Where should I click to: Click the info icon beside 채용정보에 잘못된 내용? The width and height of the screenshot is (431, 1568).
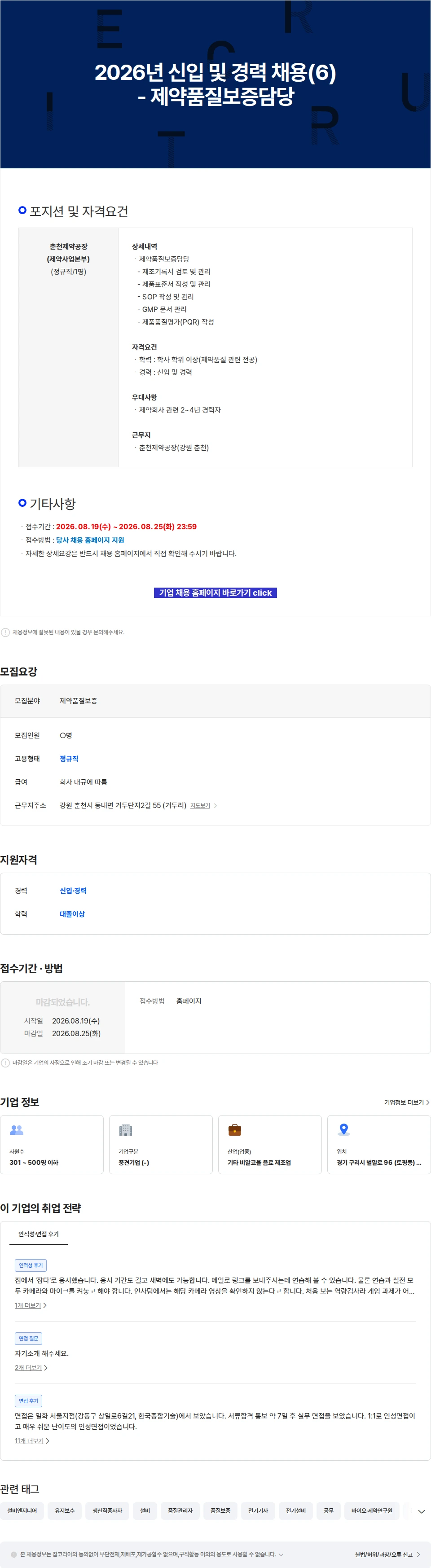5,632
